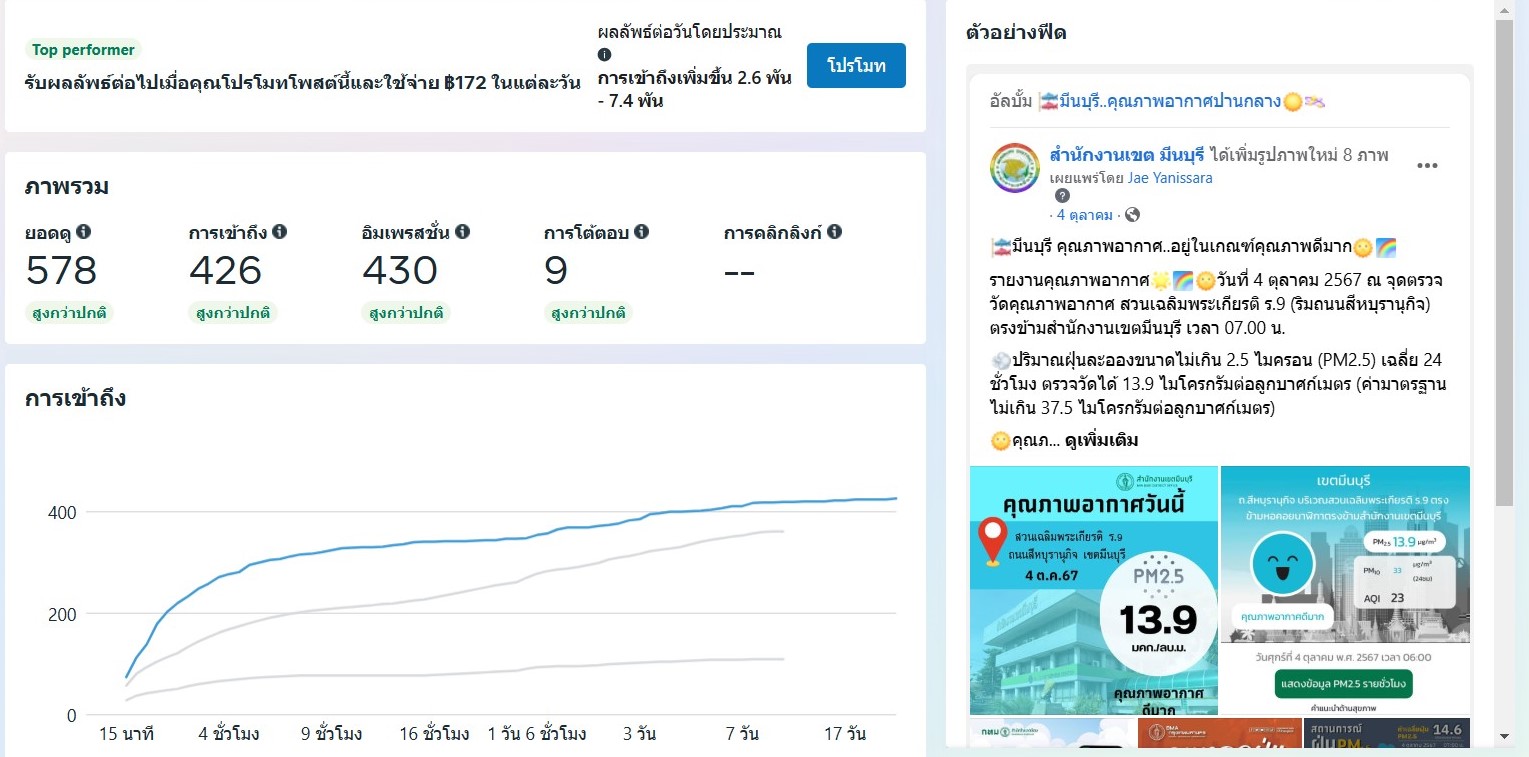1529x757 pixels.
Task: Open the เขตมีนบุรี AQI 23 photo
Action: pos(1345,590)
